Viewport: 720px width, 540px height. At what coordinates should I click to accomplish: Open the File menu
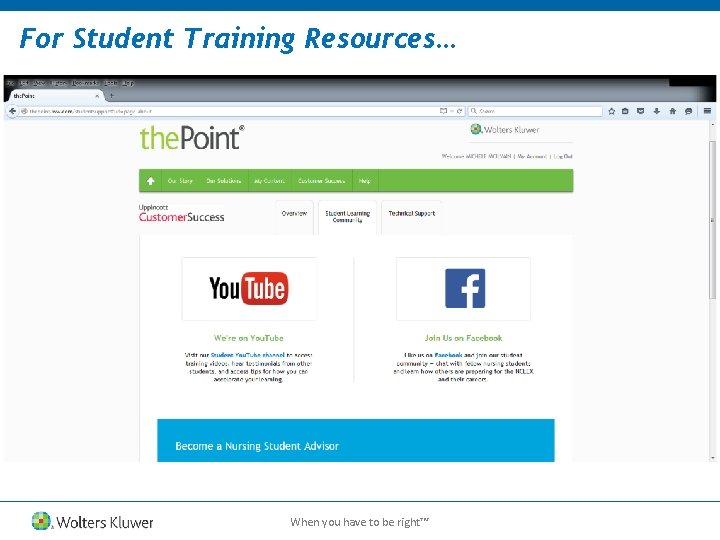pos(11,83)
